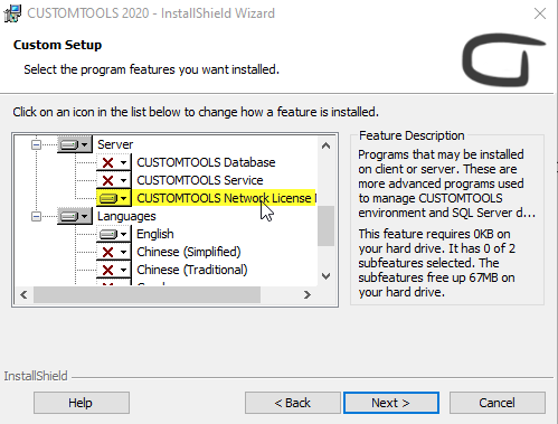This screenshot has width=558, height=424.
Task: Open the Languages feature install-state dropdown icon
Action: (x=74, y=216)
